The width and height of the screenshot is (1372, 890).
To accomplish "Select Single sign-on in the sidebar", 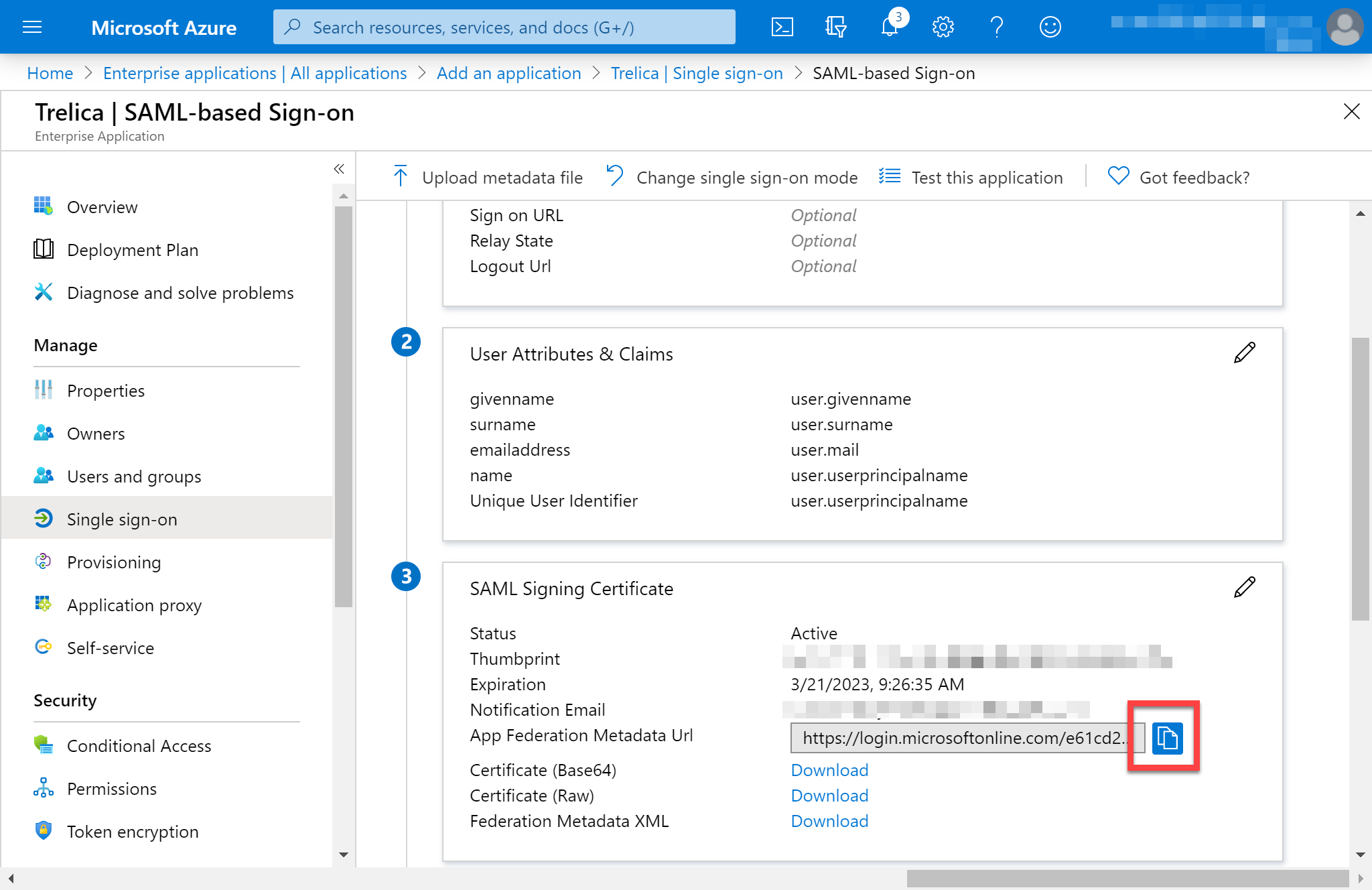I will point(167,518).
